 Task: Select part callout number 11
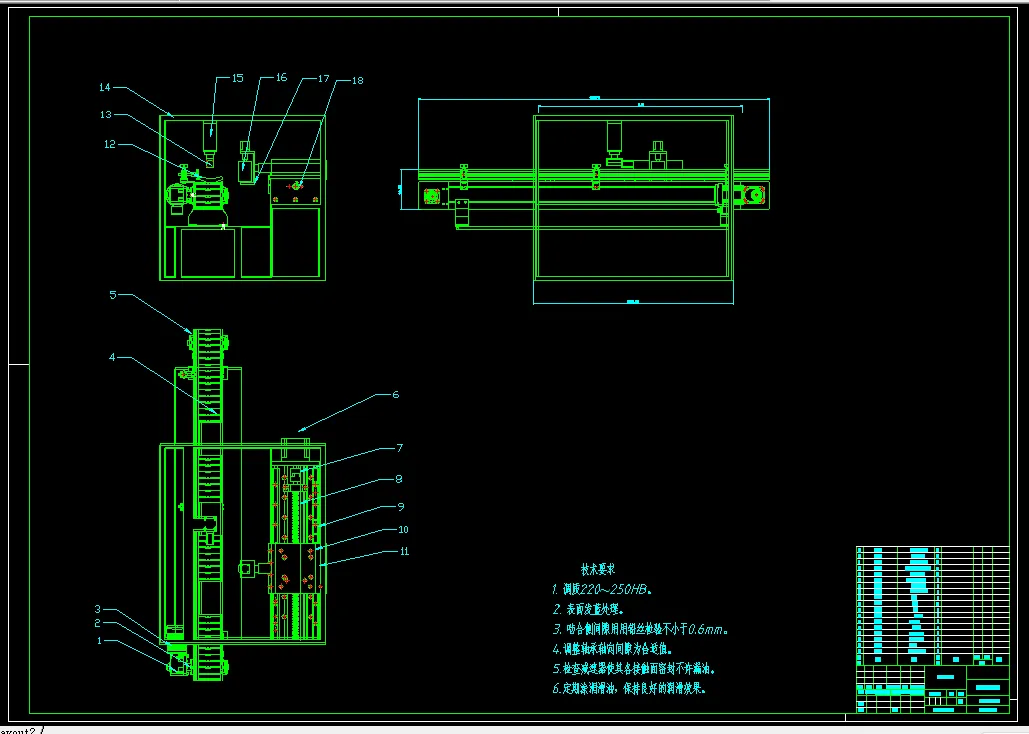point(404,551)
